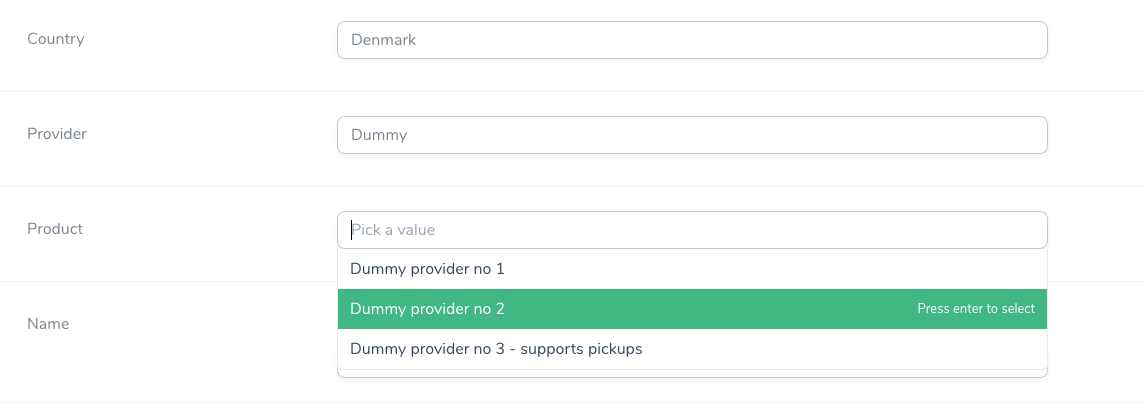Click right end of the Provider select box
This screenshot has width=1145, height=404.
(x=1030, y=135)
